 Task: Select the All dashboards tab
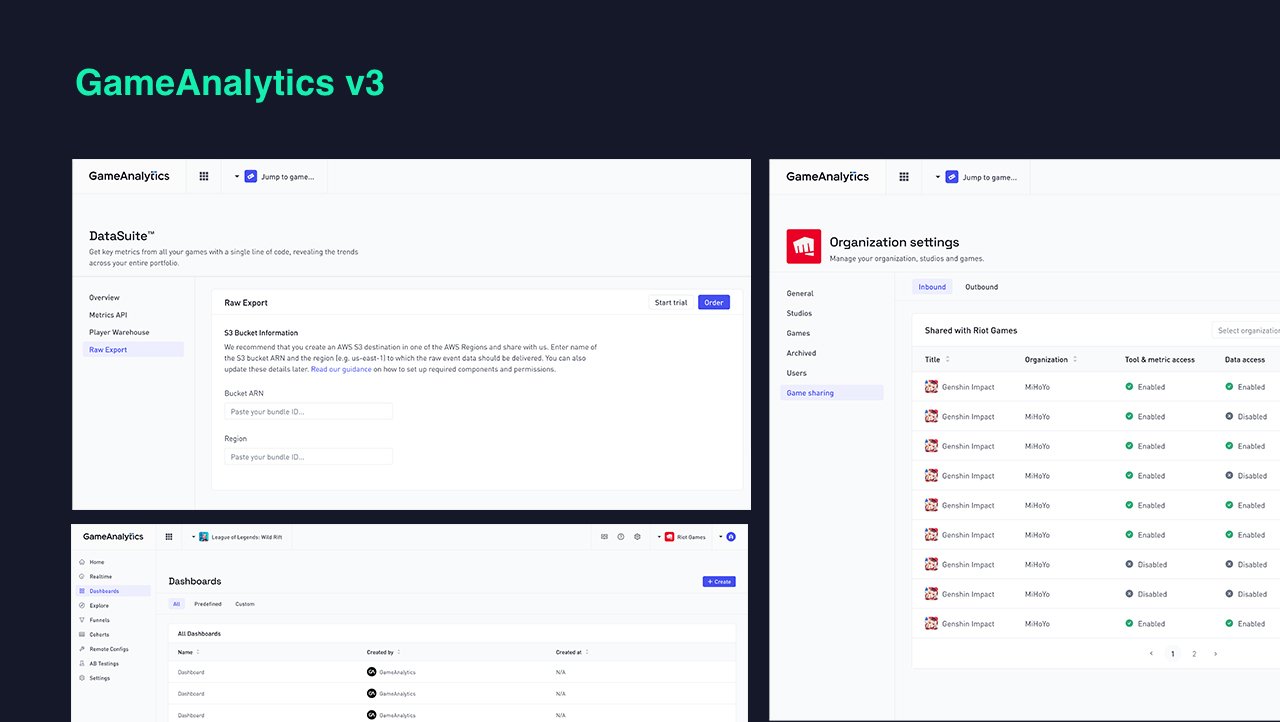[177, 604]
